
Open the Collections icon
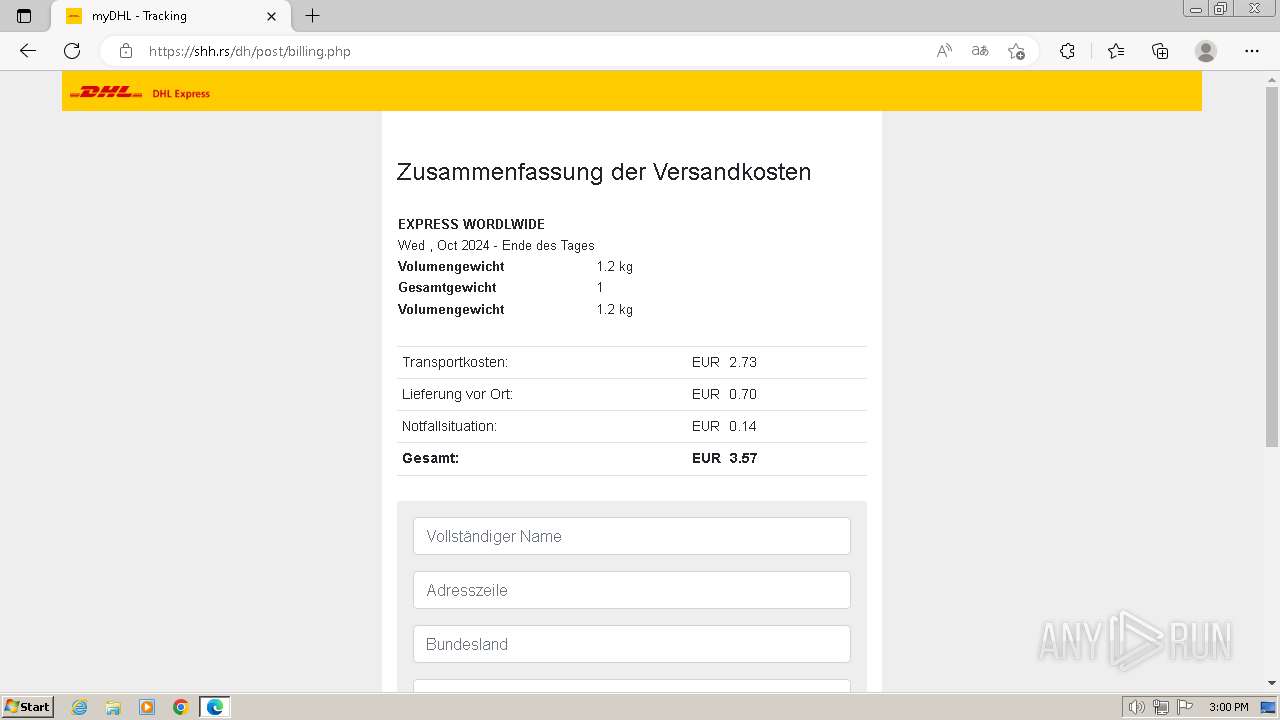click(1160, 51)
